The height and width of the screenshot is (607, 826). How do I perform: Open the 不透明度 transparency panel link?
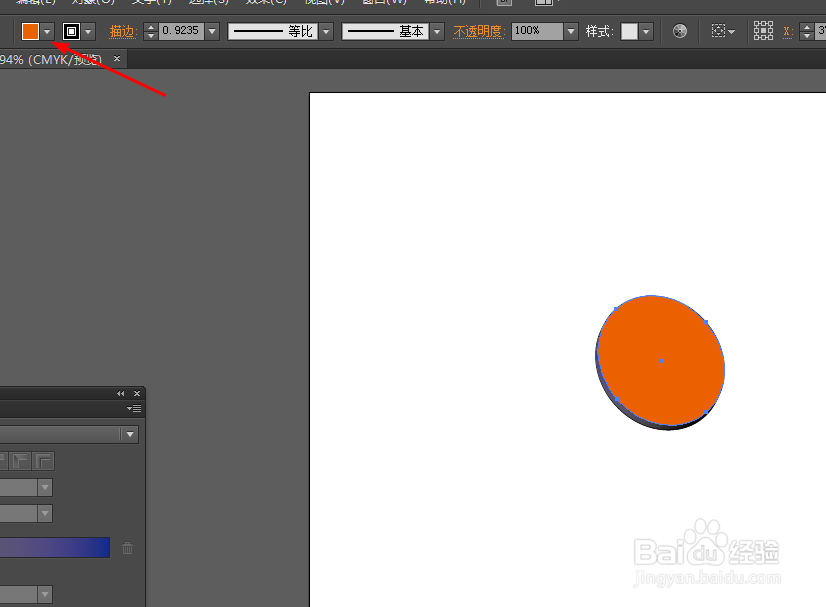[x=479, y=32]
